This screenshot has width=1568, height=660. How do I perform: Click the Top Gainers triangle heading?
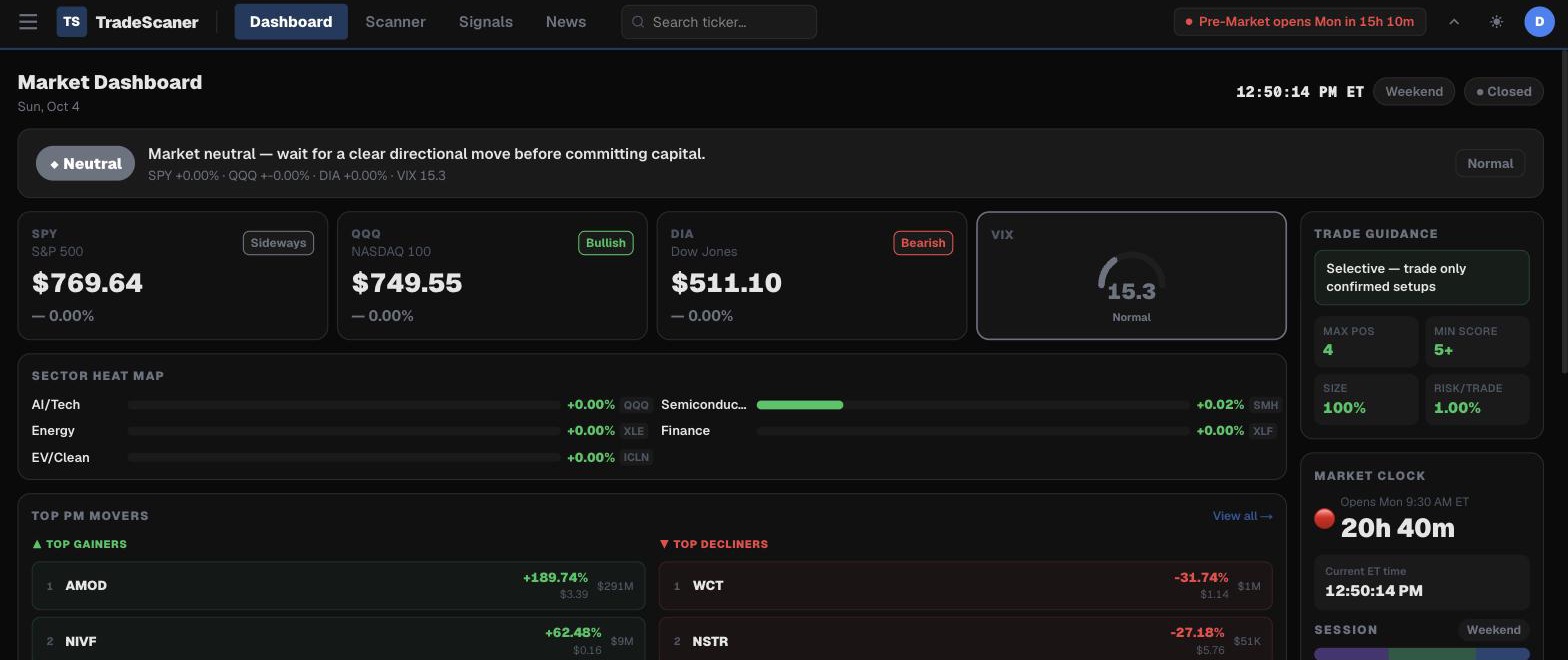[x=80, y=544]
